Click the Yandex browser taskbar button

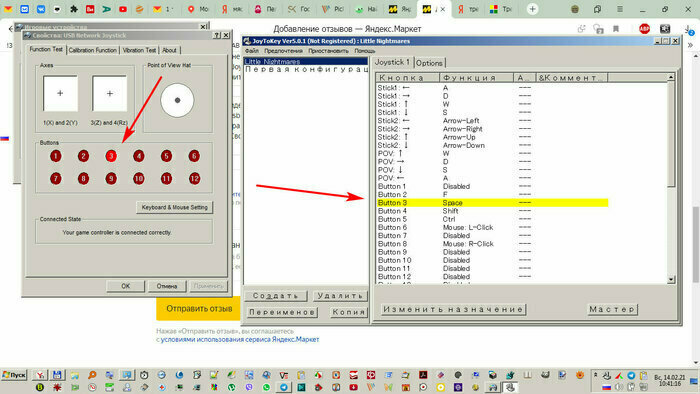40,375
